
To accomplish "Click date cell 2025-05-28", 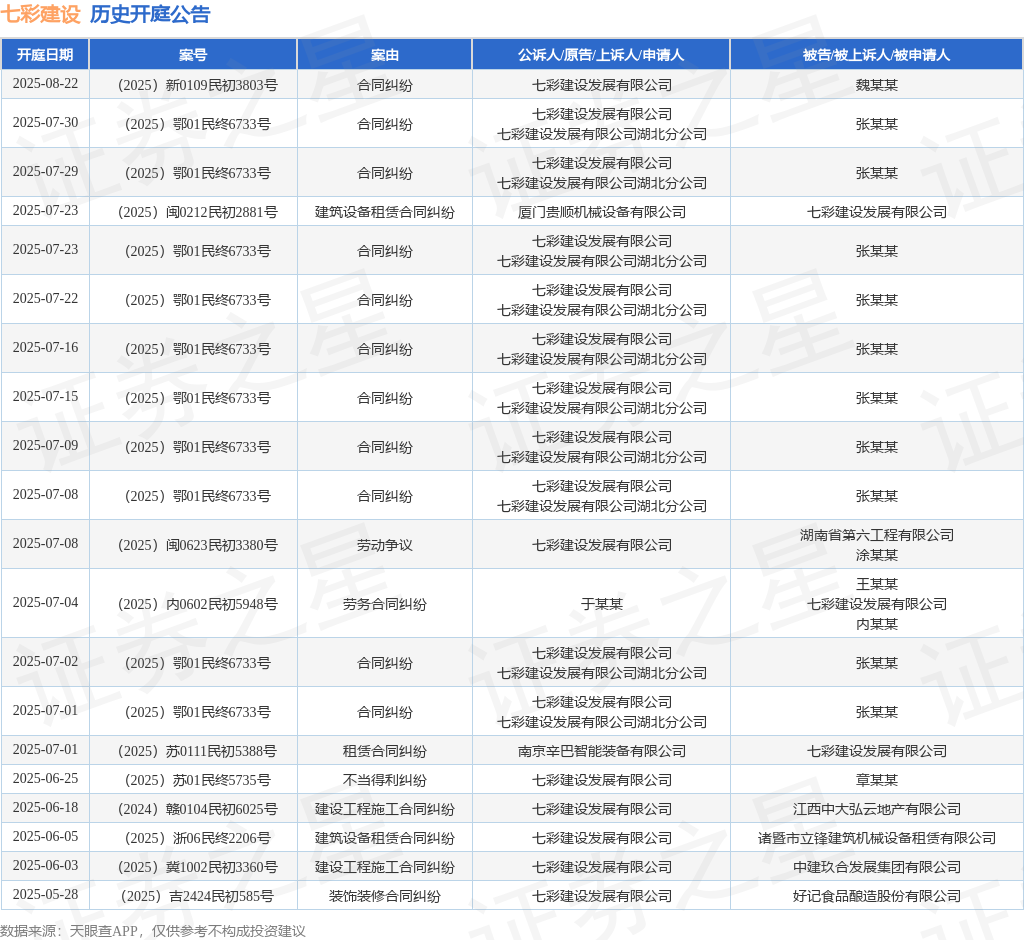I will [x=45, y=894].
